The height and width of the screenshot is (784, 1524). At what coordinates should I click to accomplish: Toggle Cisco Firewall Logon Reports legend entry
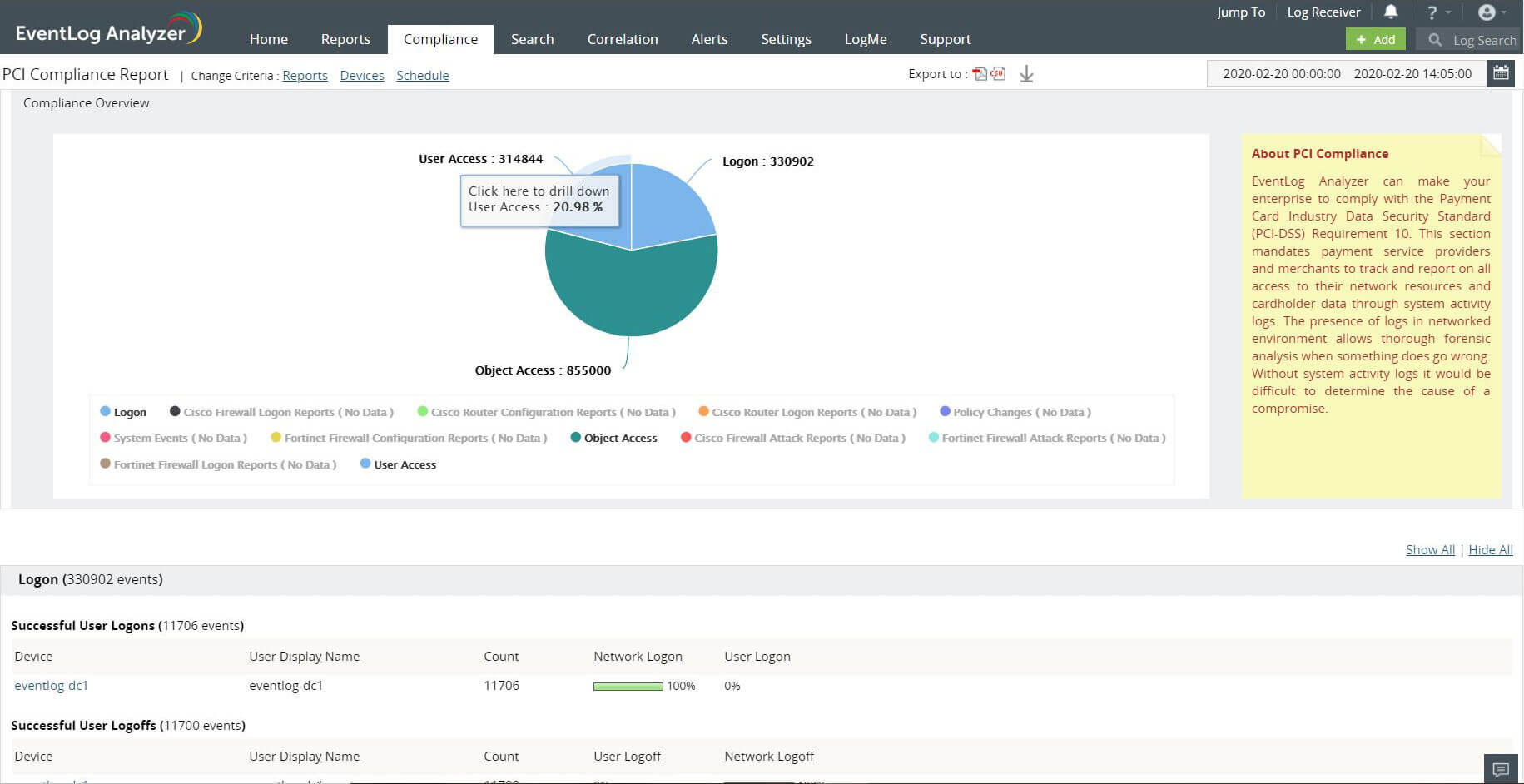(281, 412)
